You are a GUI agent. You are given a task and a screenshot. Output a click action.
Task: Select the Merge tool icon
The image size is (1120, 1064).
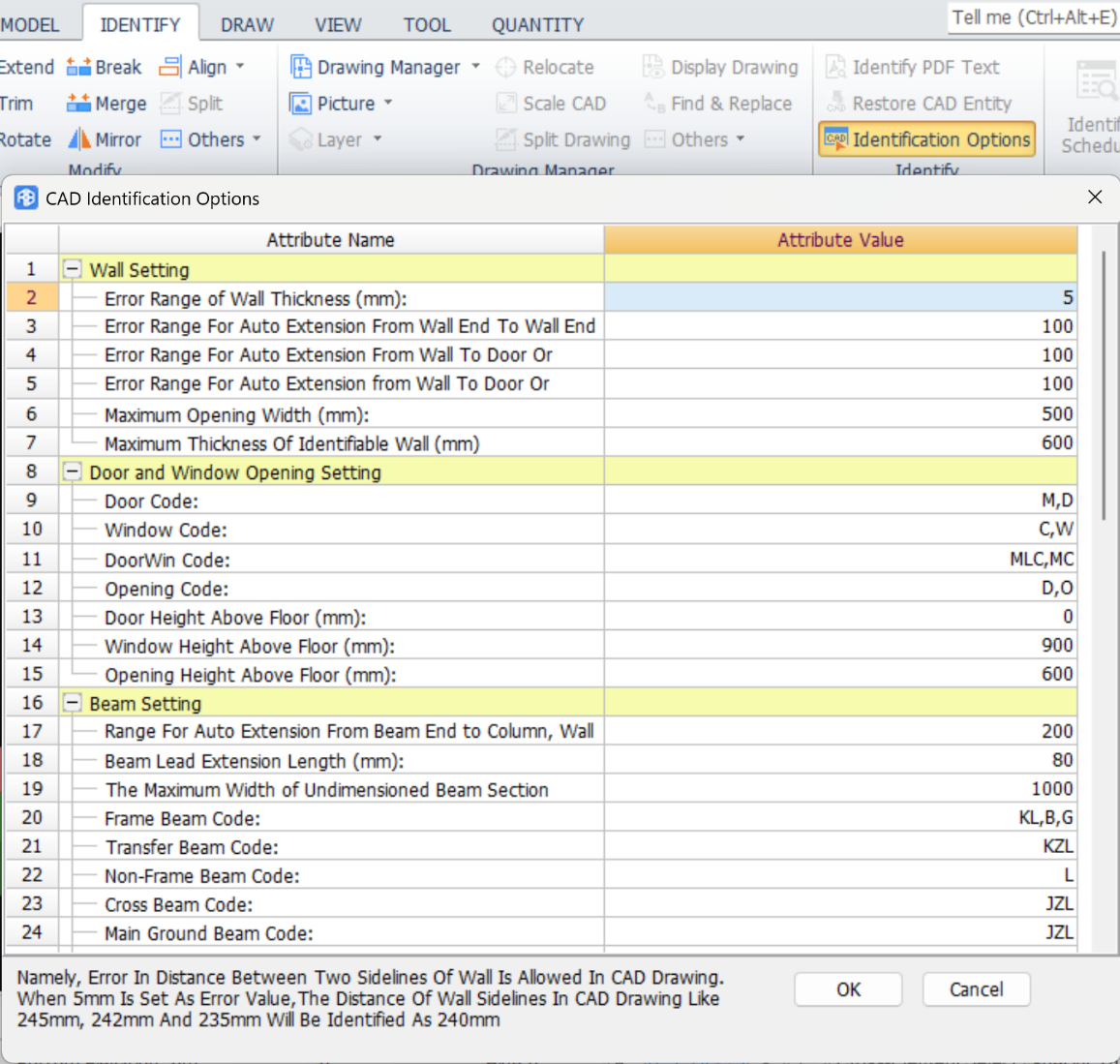[x=78, y=104]
